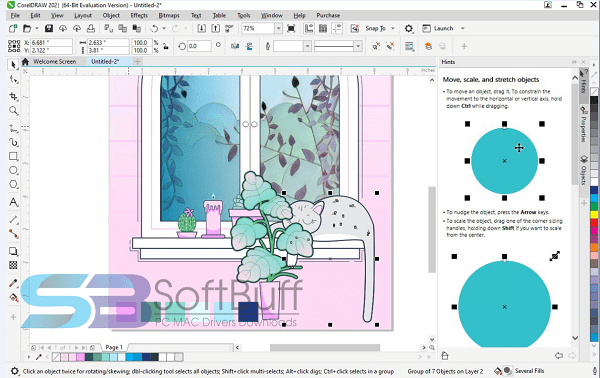The width and height of the screenshot is (600, 378).
Task: Toggle Full-screen preview button
Action: click(291, 28)
